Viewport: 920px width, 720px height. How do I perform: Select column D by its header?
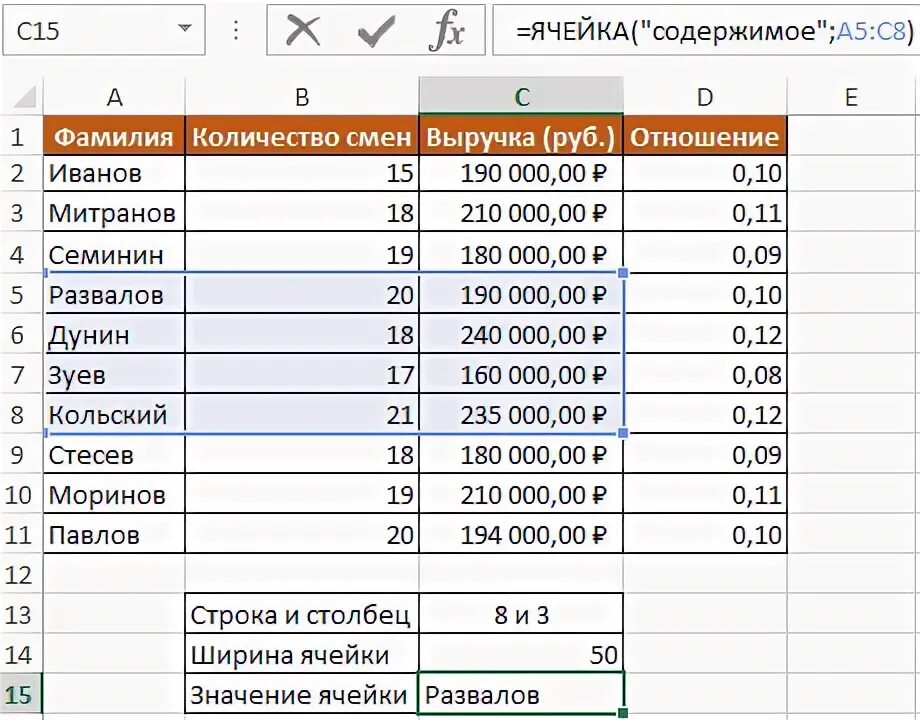coord(705,96)
